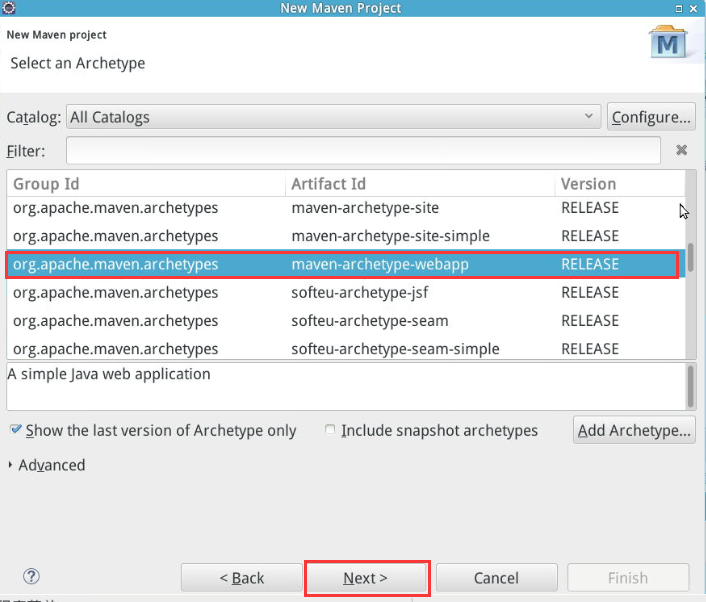Cancel the Maven project wizard

(x=496, y=578)
